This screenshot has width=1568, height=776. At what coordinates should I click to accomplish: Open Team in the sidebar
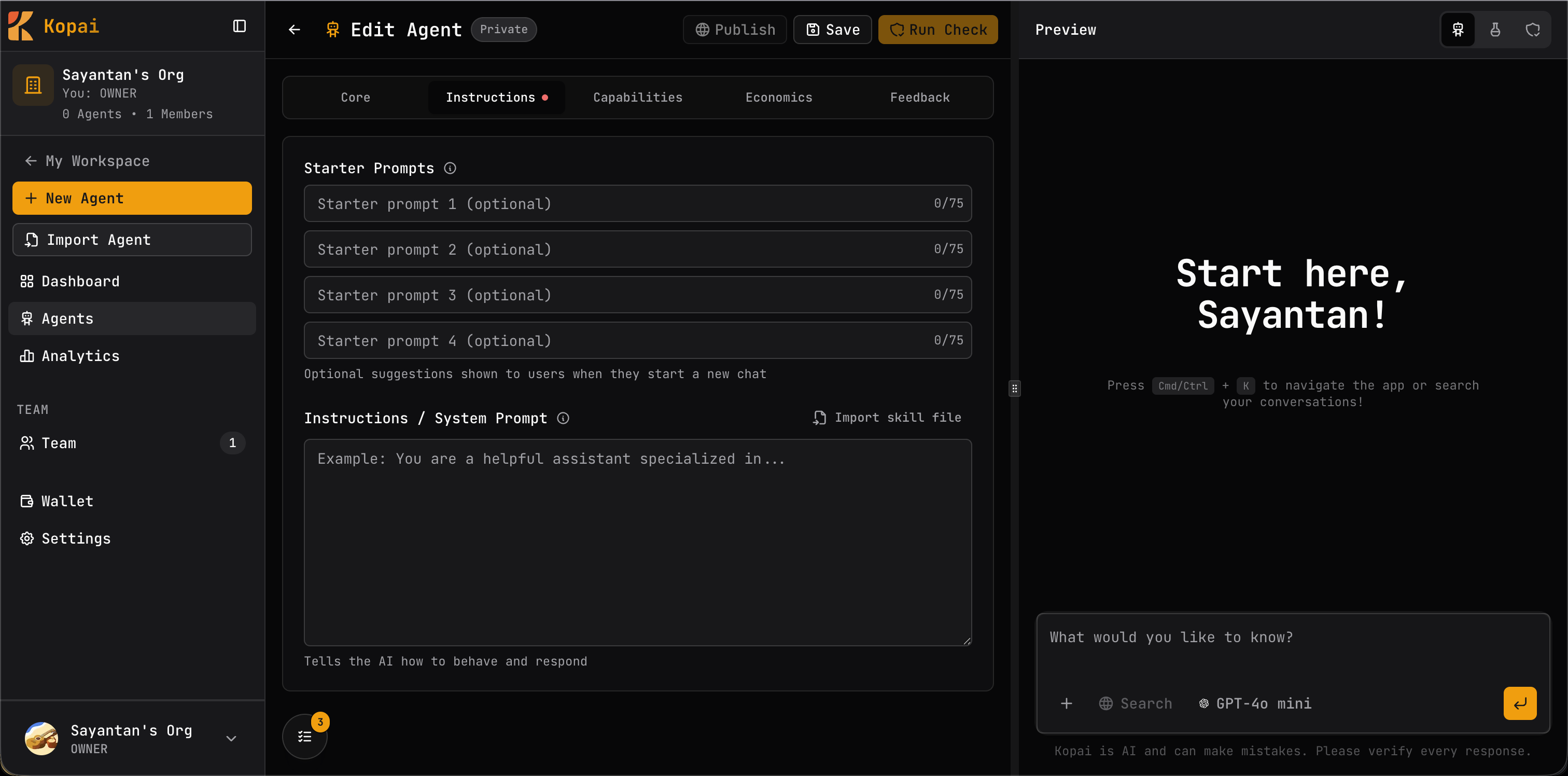click(132, 443)
